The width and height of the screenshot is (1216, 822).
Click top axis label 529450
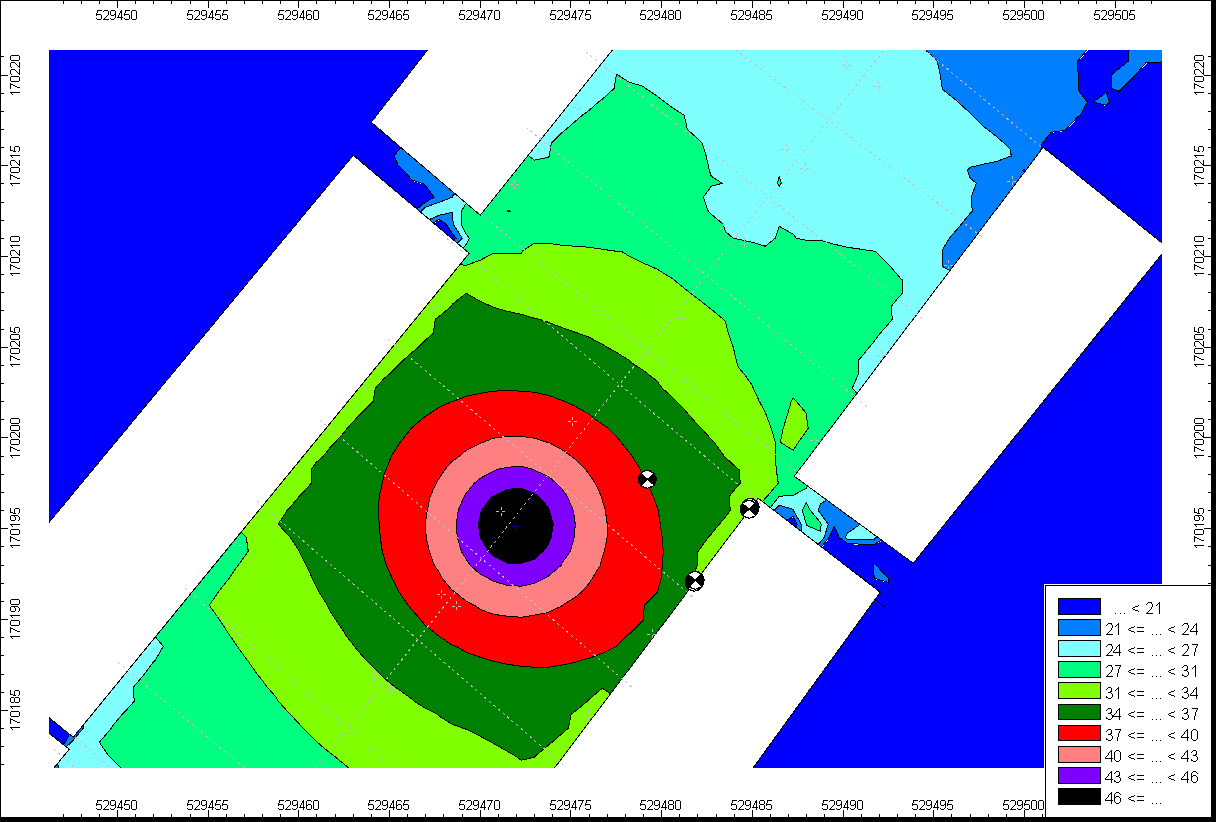pos(117,15)
